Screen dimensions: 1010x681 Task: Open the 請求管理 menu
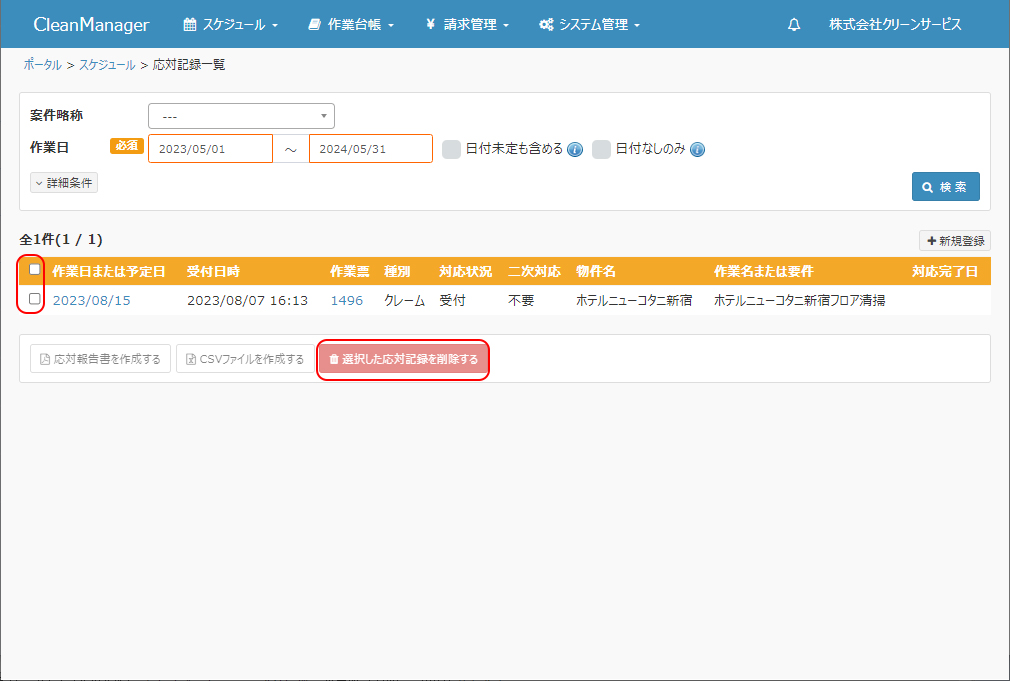[467, 24]
